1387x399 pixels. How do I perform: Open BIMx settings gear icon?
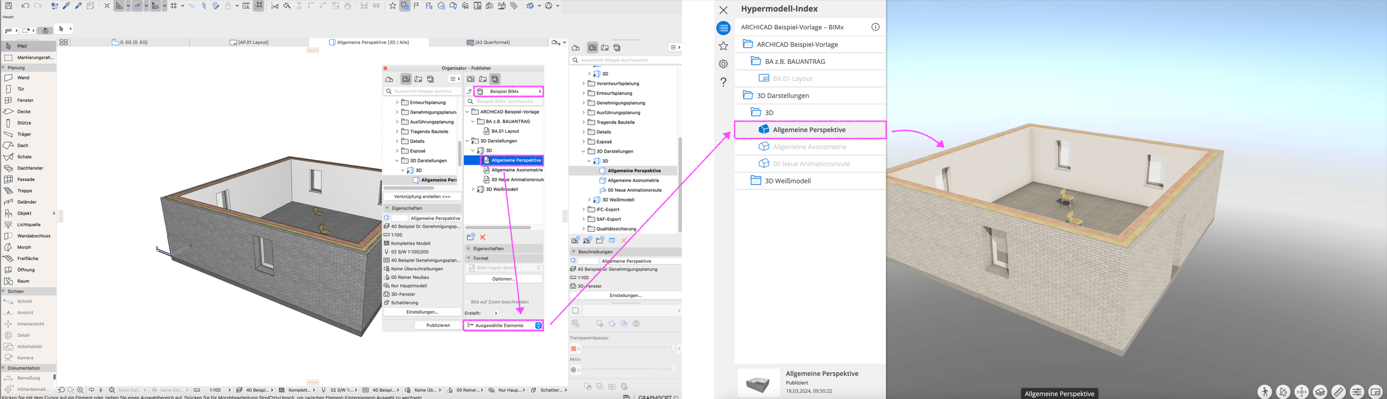coord(723,64)
